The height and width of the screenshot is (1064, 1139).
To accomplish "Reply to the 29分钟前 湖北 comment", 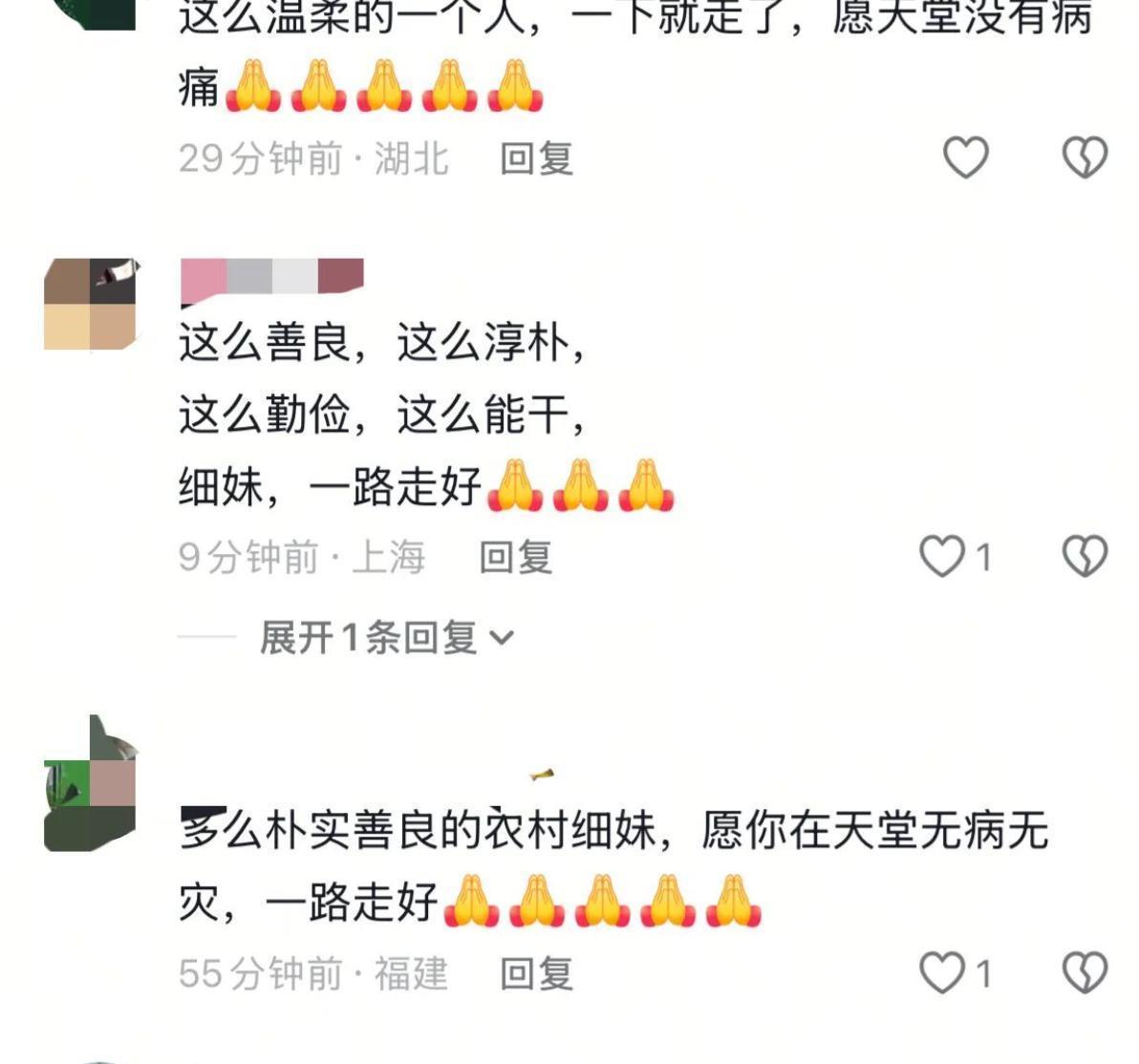I will coord(537,159).
